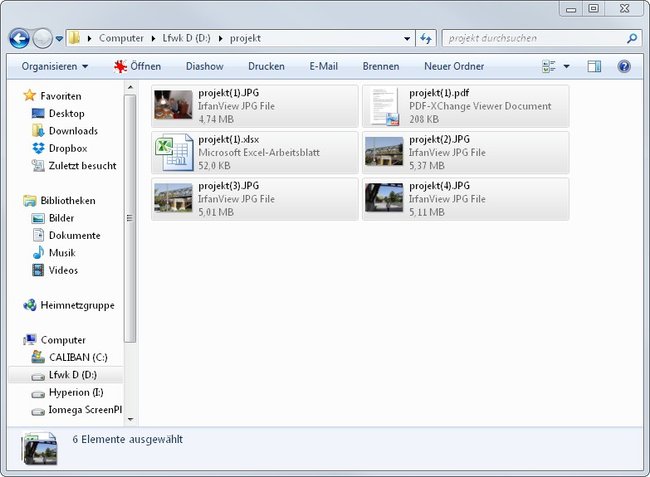Screen dimensions: 650x477
Task: Toggle the preview pane
Action: [594, 66]
